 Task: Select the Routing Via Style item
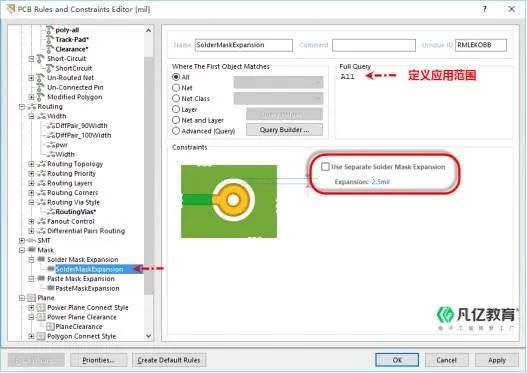(73, 202)
